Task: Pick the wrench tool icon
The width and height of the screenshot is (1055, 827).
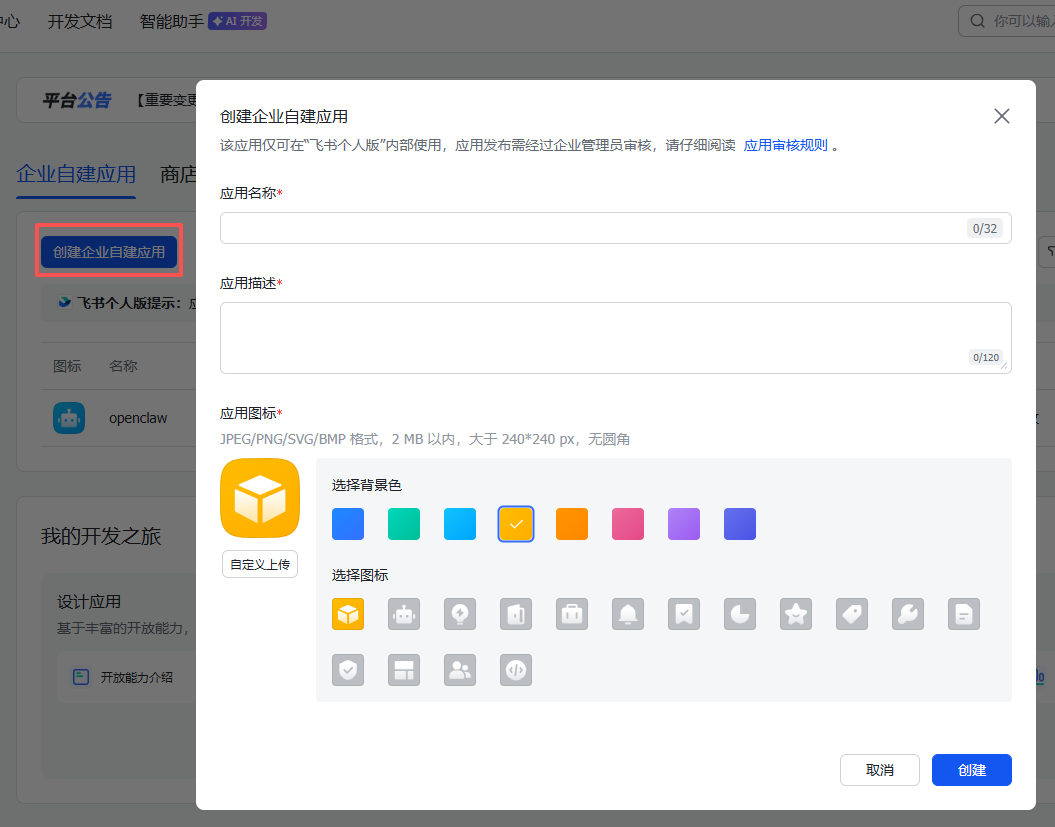Action: tap(908, 614)
